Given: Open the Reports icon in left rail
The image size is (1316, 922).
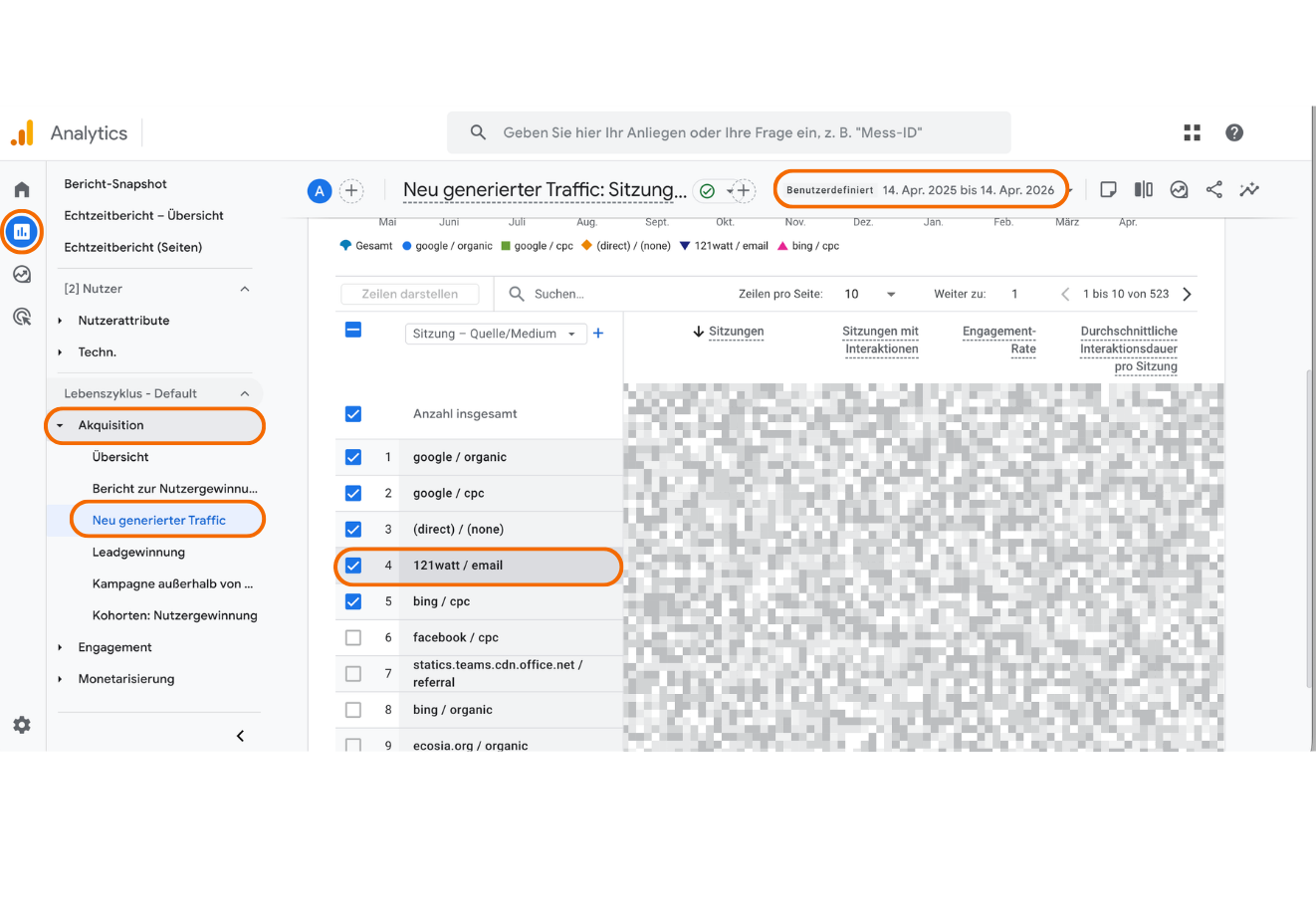Looking at the screenshot, I should 22,232.
